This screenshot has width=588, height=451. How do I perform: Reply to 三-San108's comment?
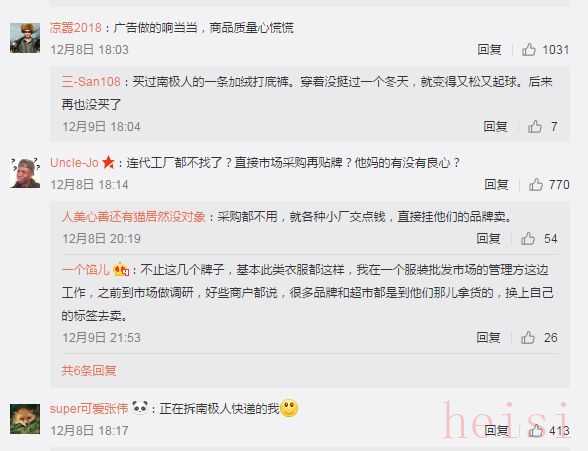(x=495, y=126)
